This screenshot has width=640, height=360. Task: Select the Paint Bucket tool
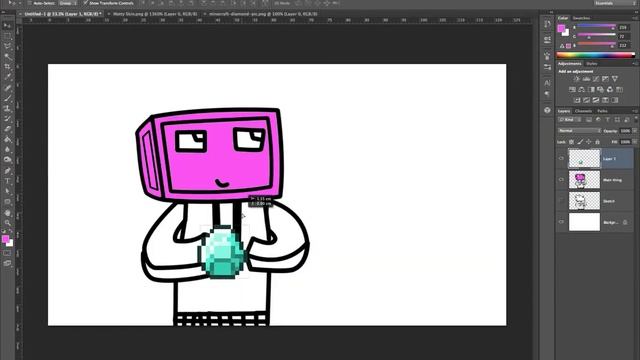click(x=7, y=139)
